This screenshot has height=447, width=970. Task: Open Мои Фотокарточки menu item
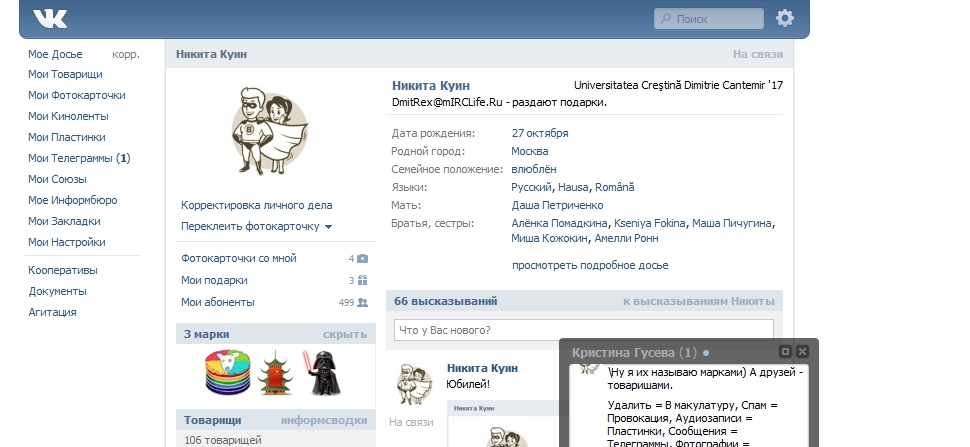pos(77,95)
